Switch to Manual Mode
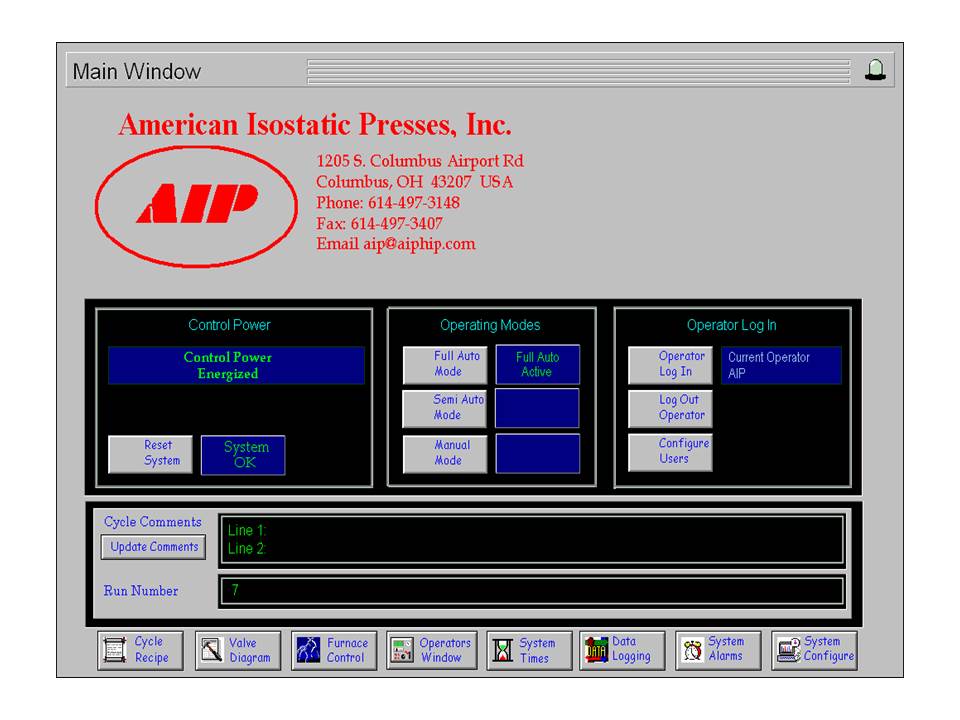The height and width of the screenshot is (720, 960). click(445, 453)
